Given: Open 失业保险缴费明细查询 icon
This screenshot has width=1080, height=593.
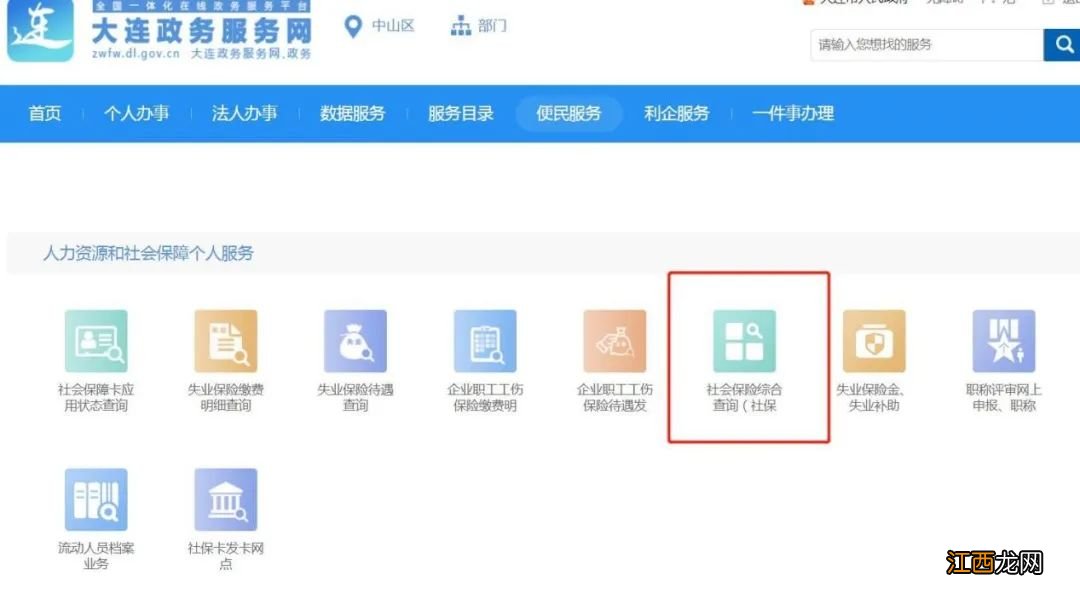Looking at the screenshot, I should [x=226, y=339].
